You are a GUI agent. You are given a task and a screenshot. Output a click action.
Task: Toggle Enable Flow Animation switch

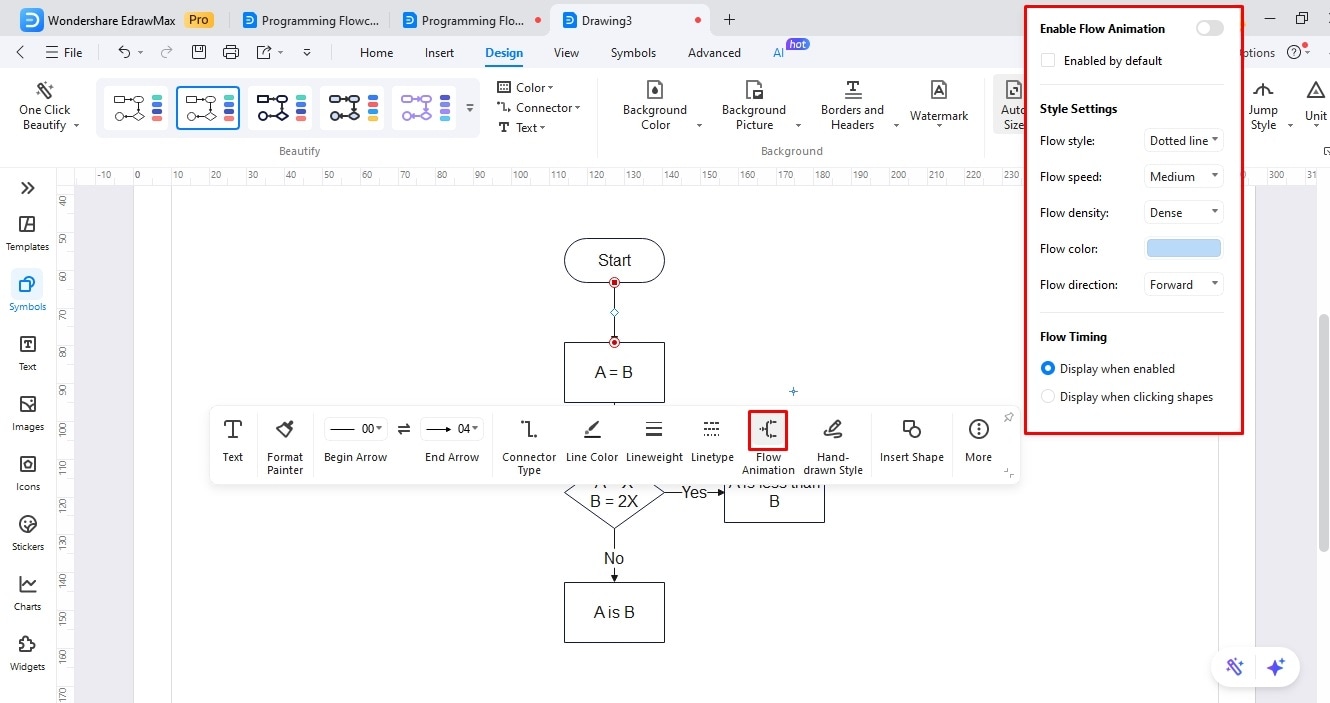[x=1210, y=28]
